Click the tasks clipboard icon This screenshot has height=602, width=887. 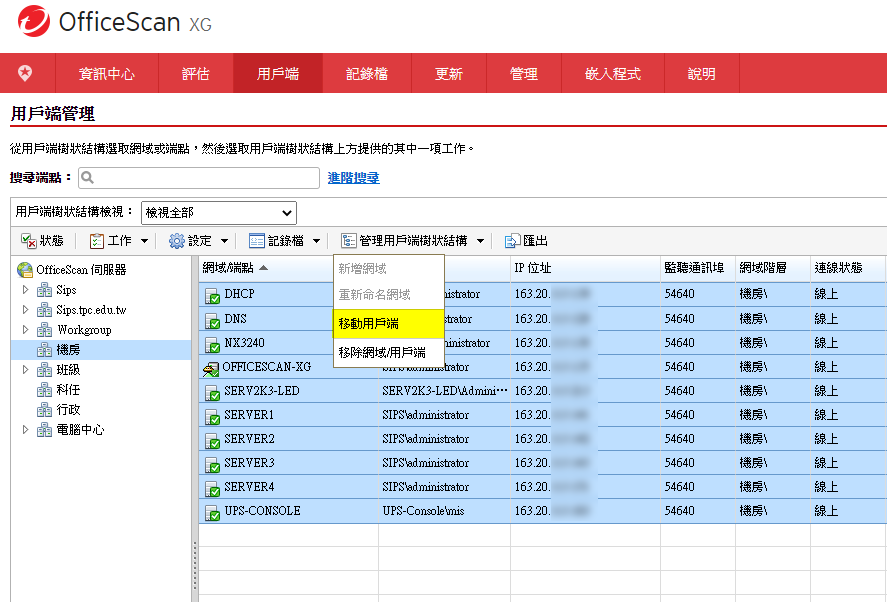(x=97, y=241)
